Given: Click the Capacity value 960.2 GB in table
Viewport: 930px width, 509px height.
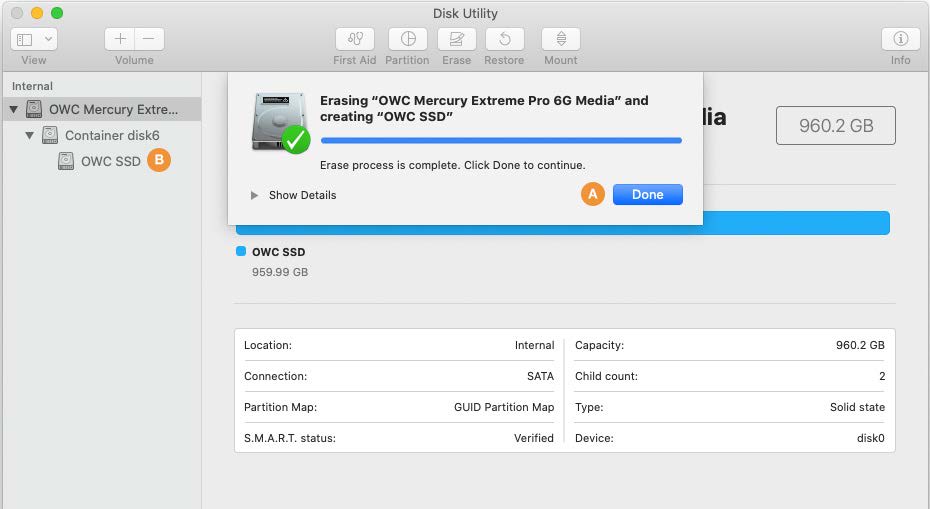Looking at the screenshot, I should [860, 345].
